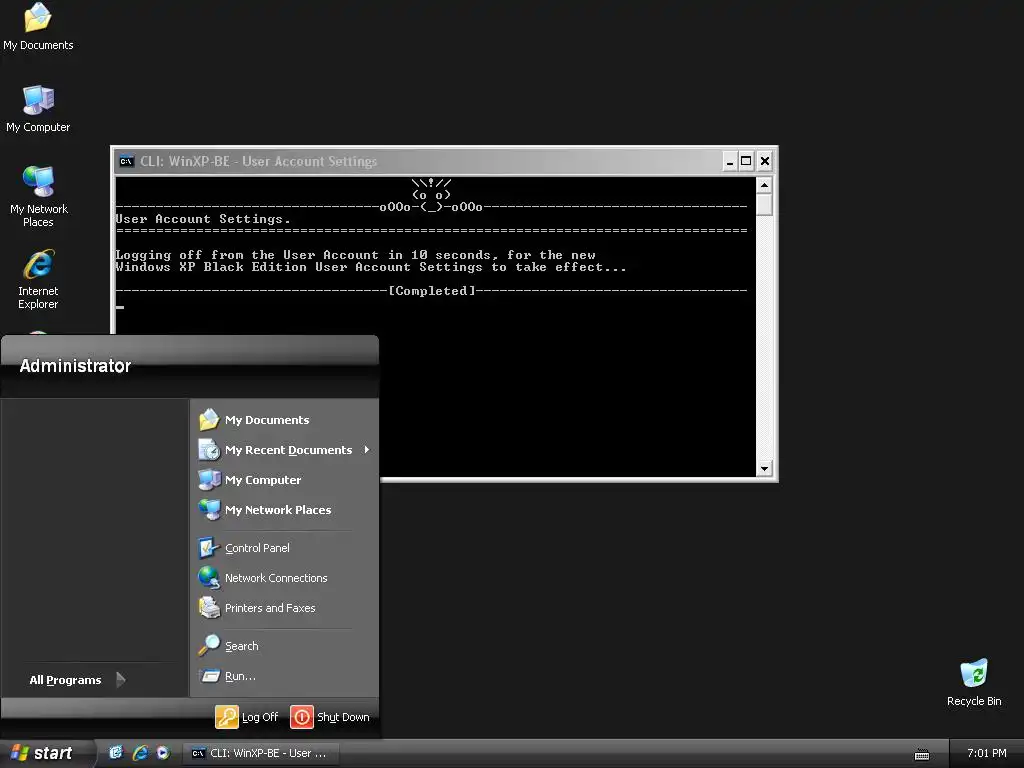
Task: Select Search menu entry label
Action: [242, 646]
